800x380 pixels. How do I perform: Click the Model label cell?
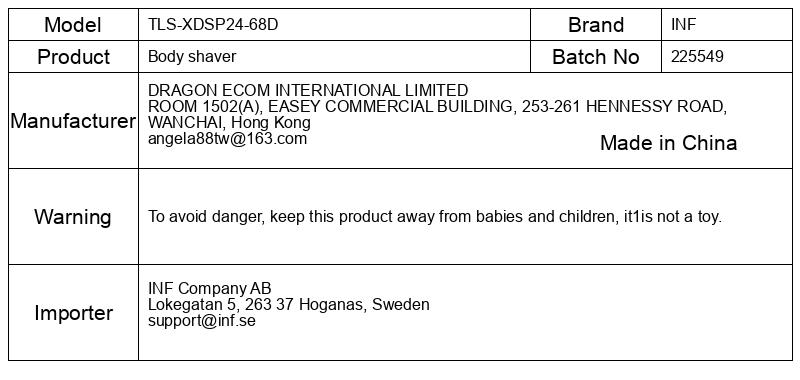(73, 24)
